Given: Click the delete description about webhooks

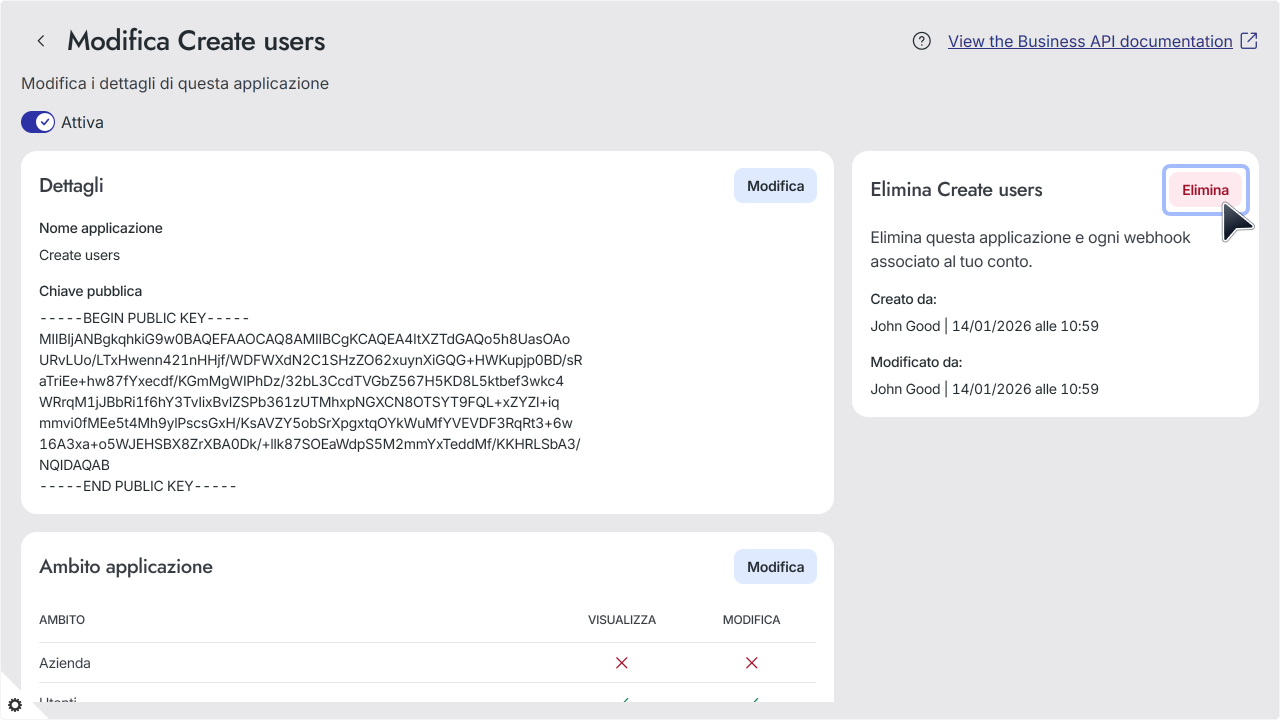Looking at the screenshot, I should (x=1030, y=250).
